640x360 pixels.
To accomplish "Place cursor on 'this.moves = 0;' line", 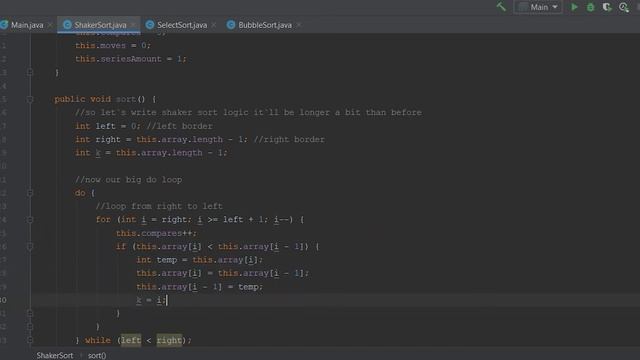I will [113, 45].
